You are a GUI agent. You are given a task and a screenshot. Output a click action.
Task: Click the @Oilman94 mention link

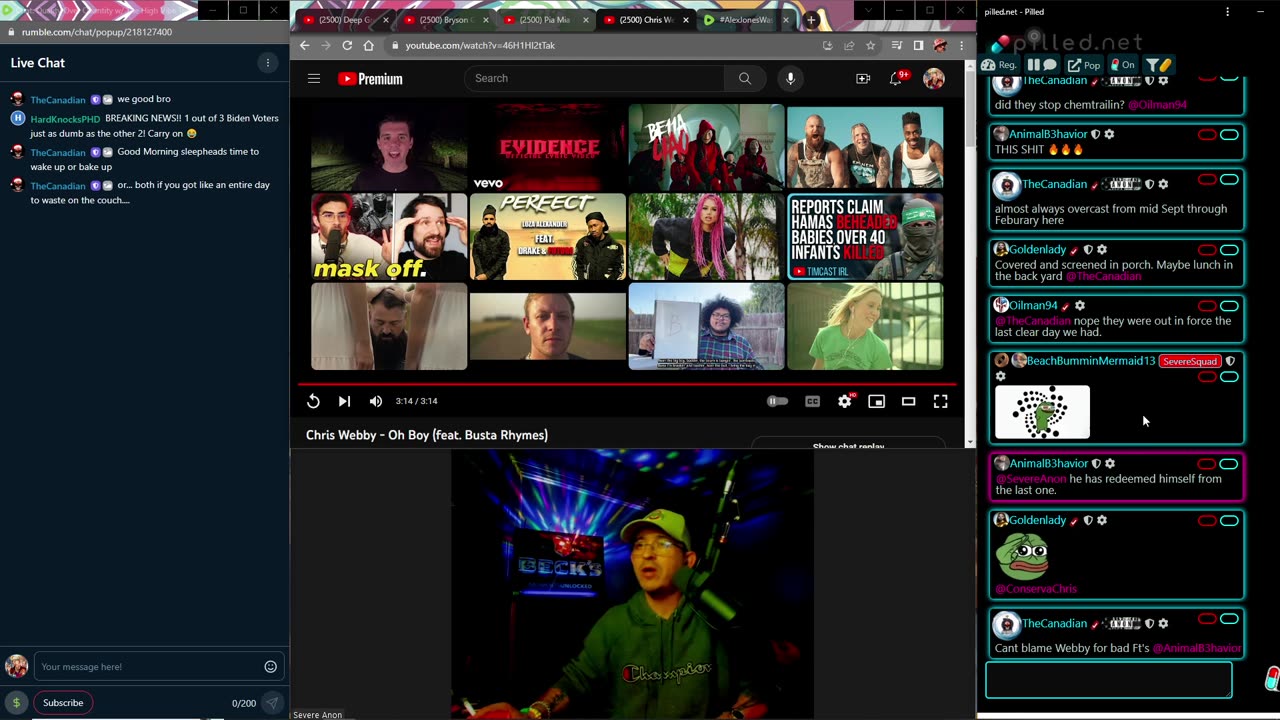coord(1157,105)
